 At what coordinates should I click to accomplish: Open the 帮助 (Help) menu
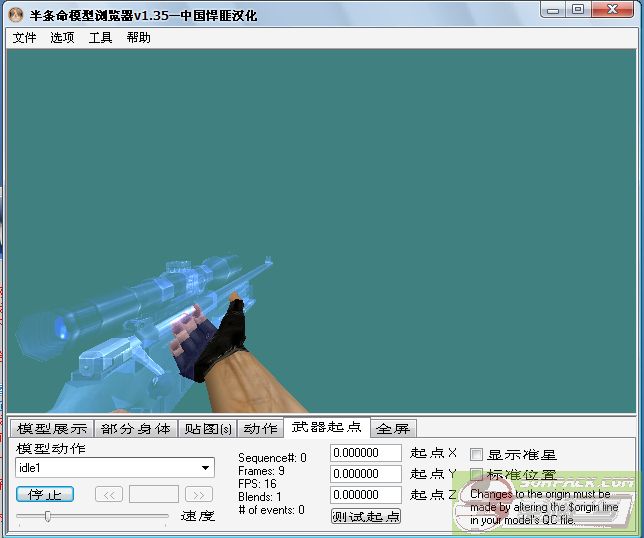coord(138,38)
